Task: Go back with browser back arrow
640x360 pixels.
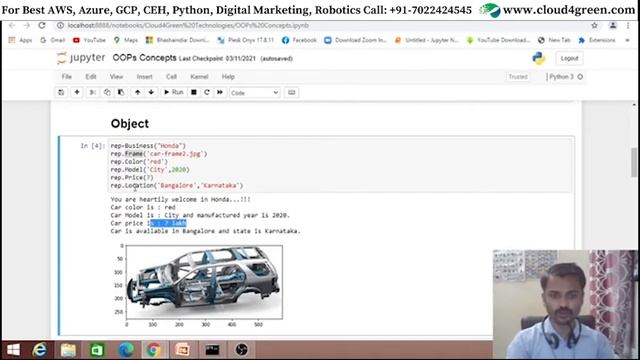Action: (12, 25)
